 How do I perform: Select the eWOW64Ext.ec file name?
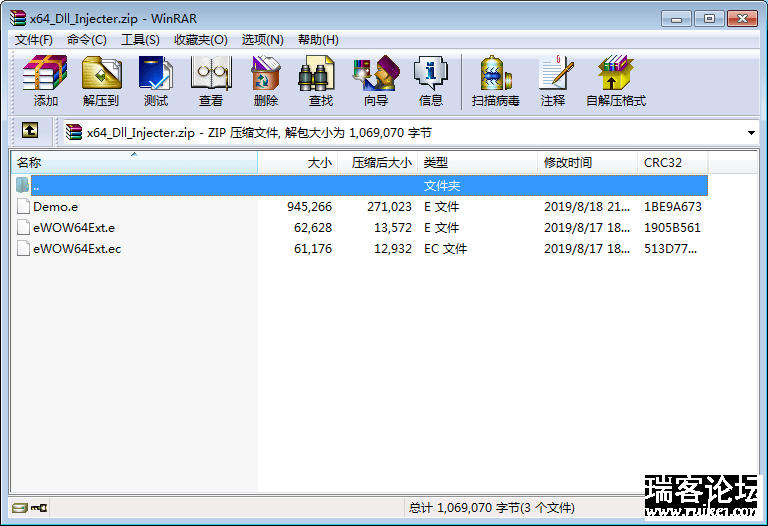click(77, 249)
